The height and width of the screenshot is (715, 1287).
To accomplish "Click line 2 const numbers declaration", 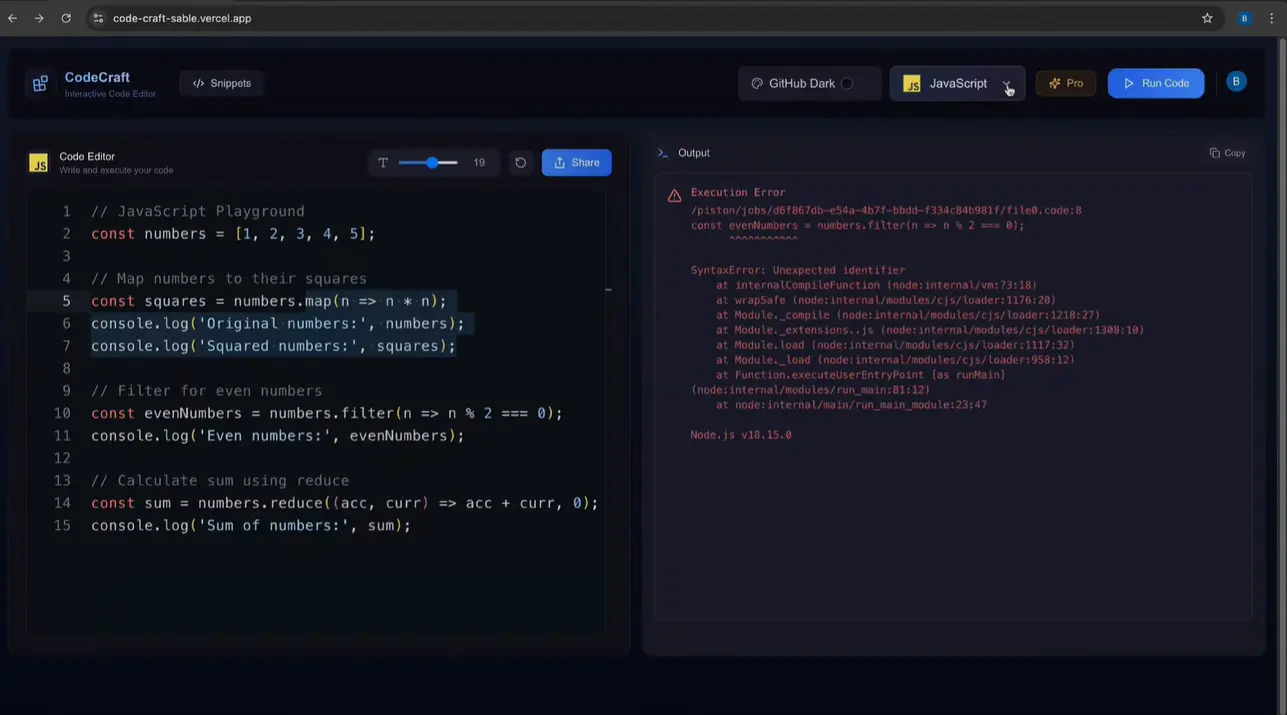I will tap(233, 234).
